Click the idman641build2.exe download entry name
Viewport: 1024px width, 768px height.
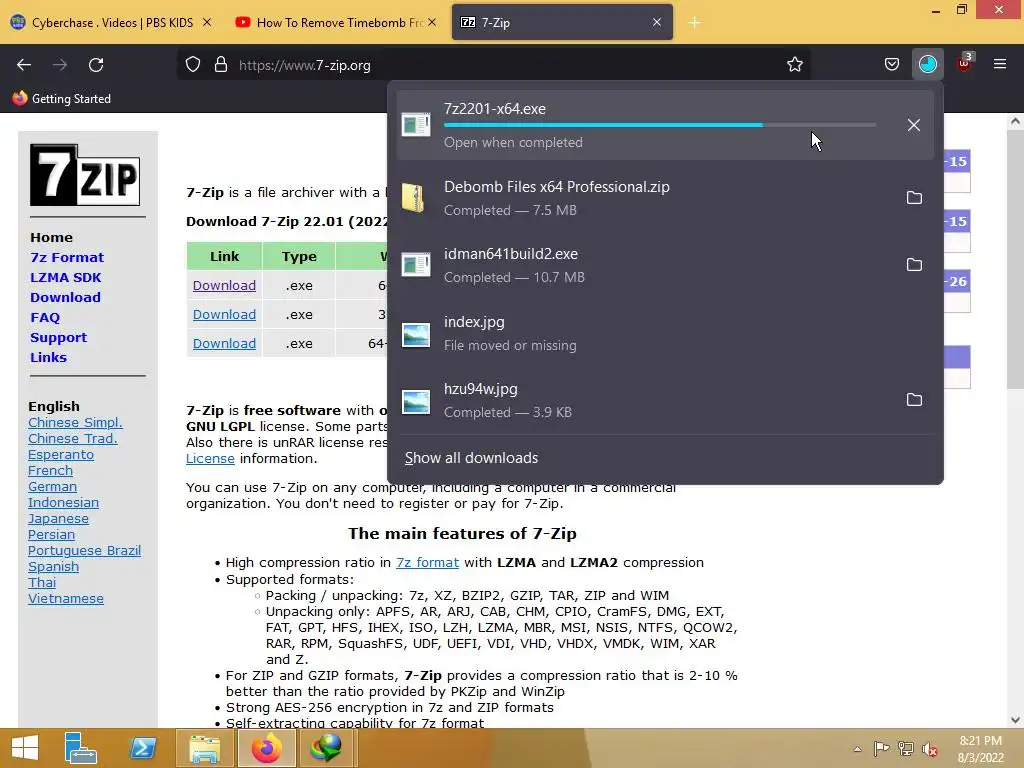511,254
